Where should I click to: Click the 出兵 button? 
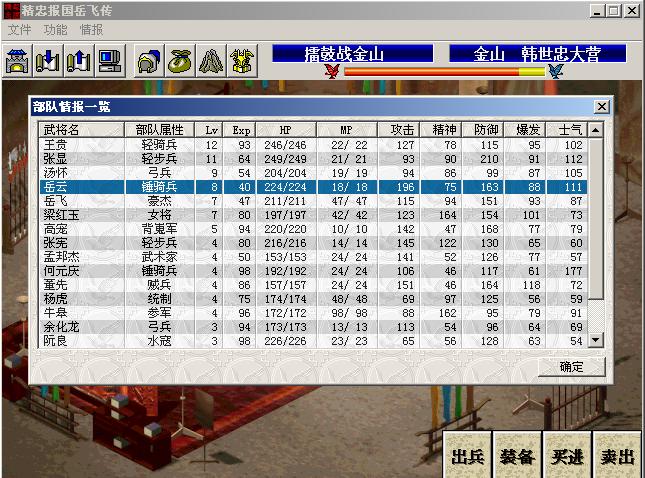[x=467, y=456]
